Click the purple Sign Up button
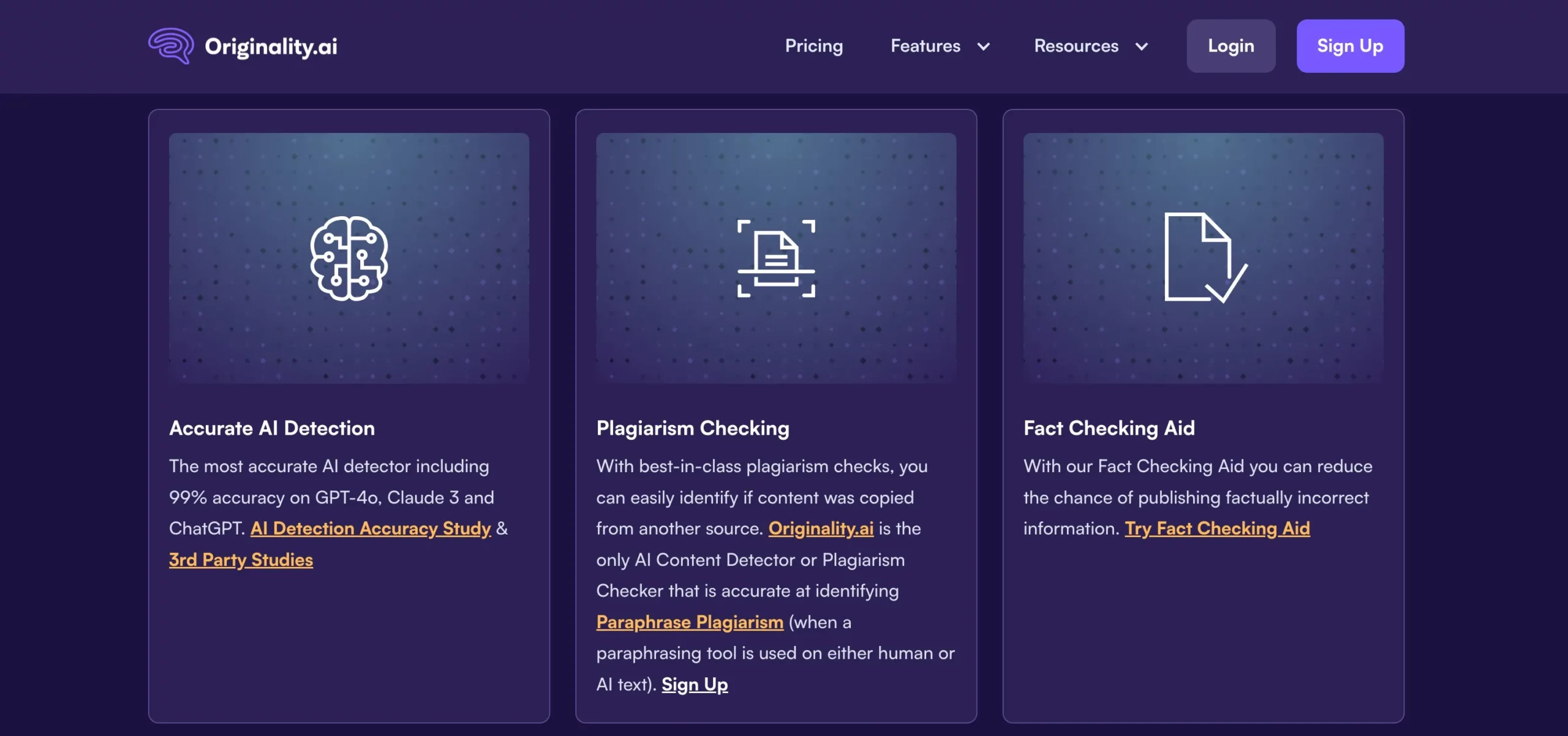This screenshot has height=736, width=1568. 1350,46
